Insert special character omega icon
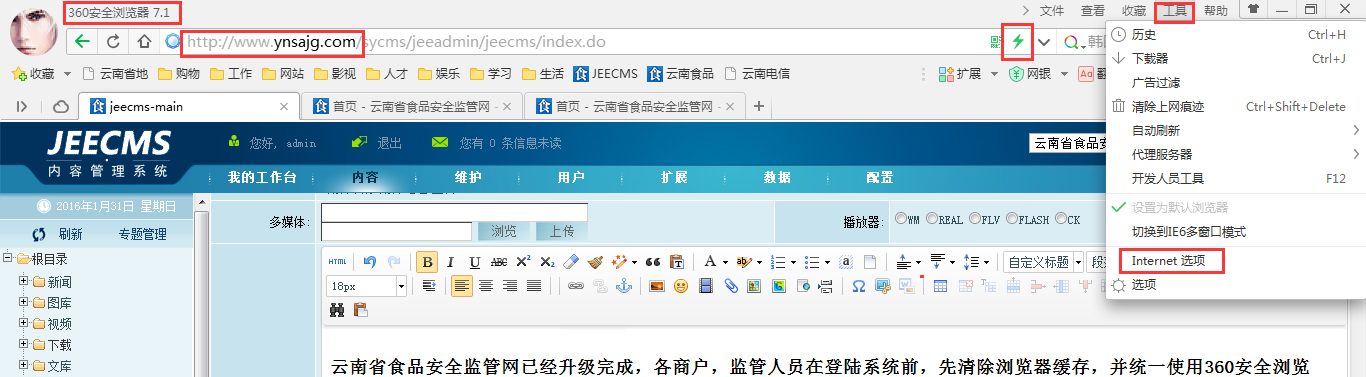The image size is (1366, 377). (858, 286)
